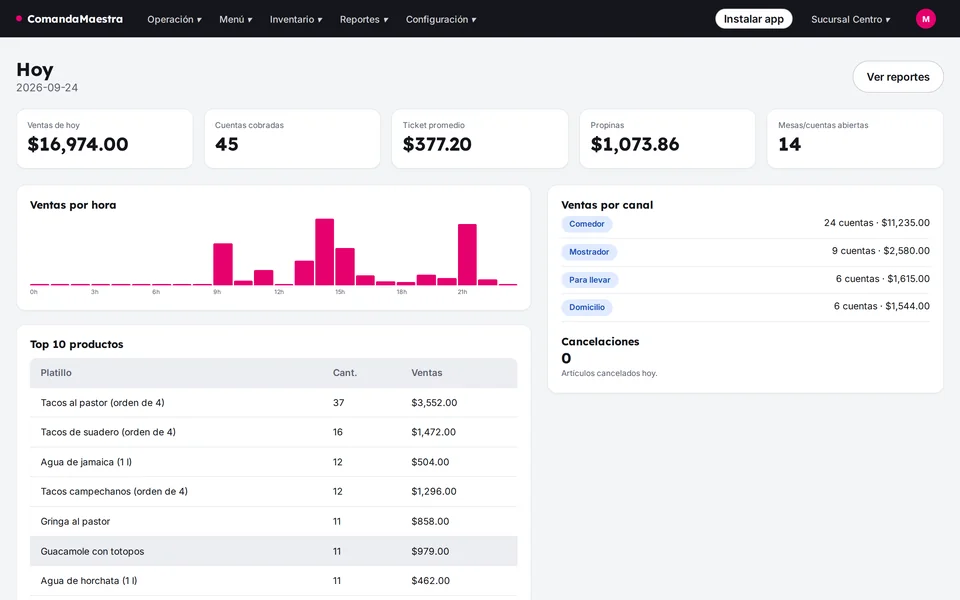The image size is (960, 600).
Task: Click the ComandaMaestra logo
Action: pyautogui.click(x=69, y=19)
